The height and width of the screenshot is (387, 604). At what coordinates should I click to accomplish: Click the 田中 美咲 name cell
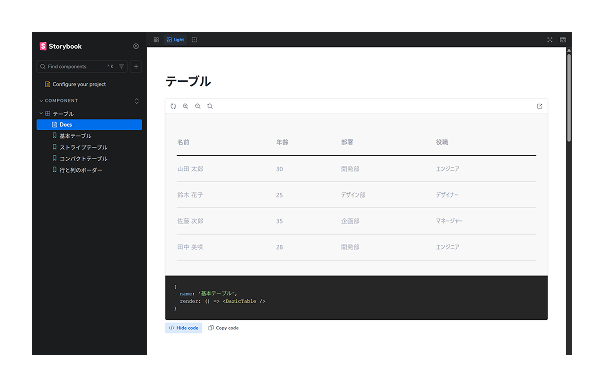pyautogui.click(x=190, y=247)
